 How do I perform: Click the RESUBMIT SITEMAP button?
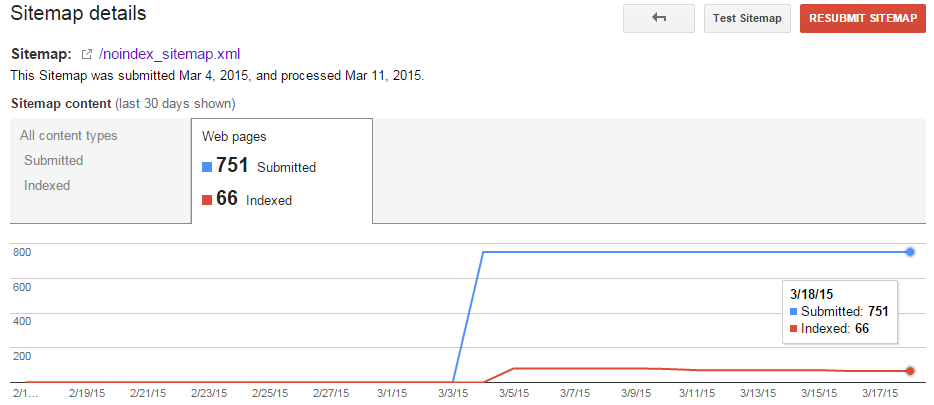863,18
